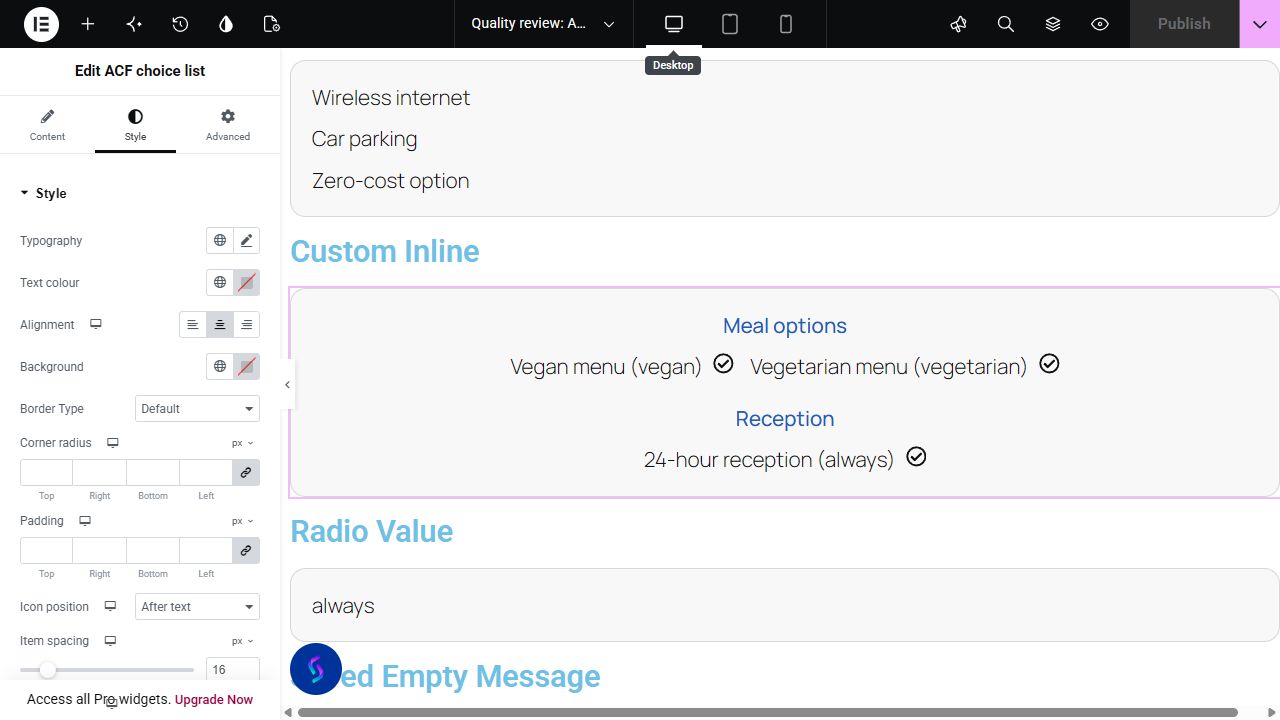Set alignment to center
Screen dimensions: 1280x720
(x=220, y=325)
